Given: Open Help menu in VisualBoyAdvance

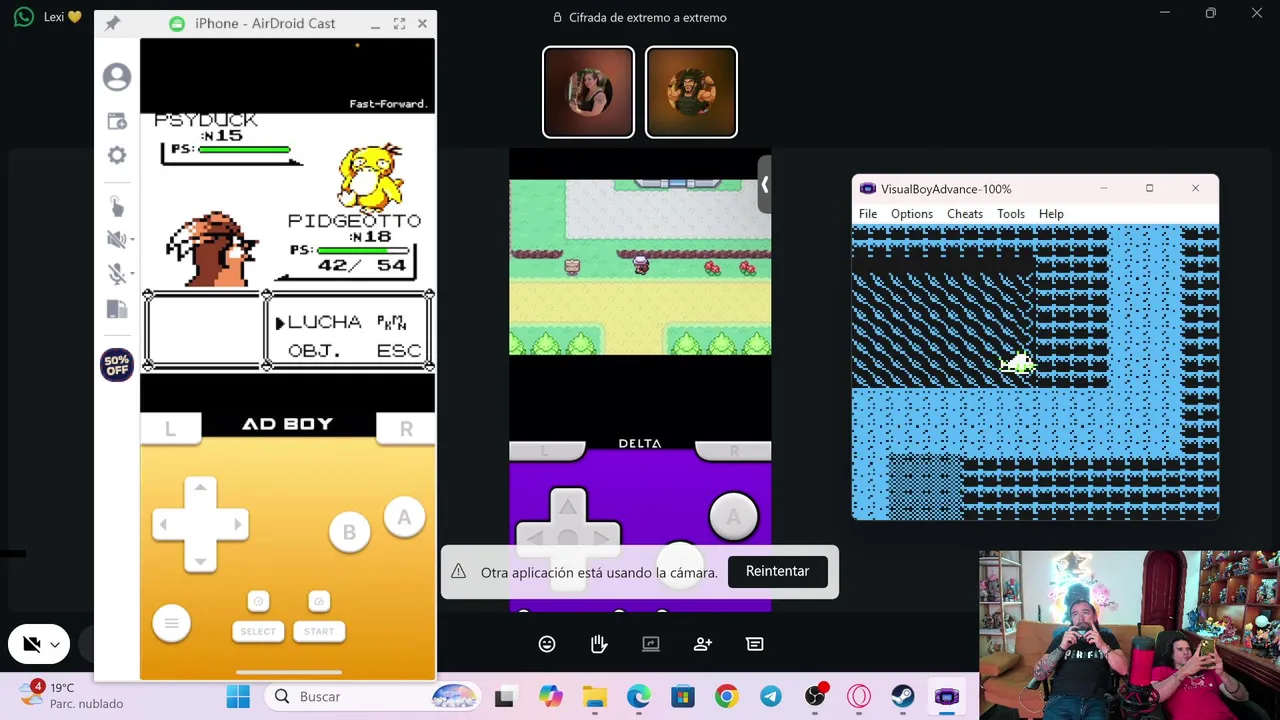Looking at the screenshot, I should click(1051, 214).
